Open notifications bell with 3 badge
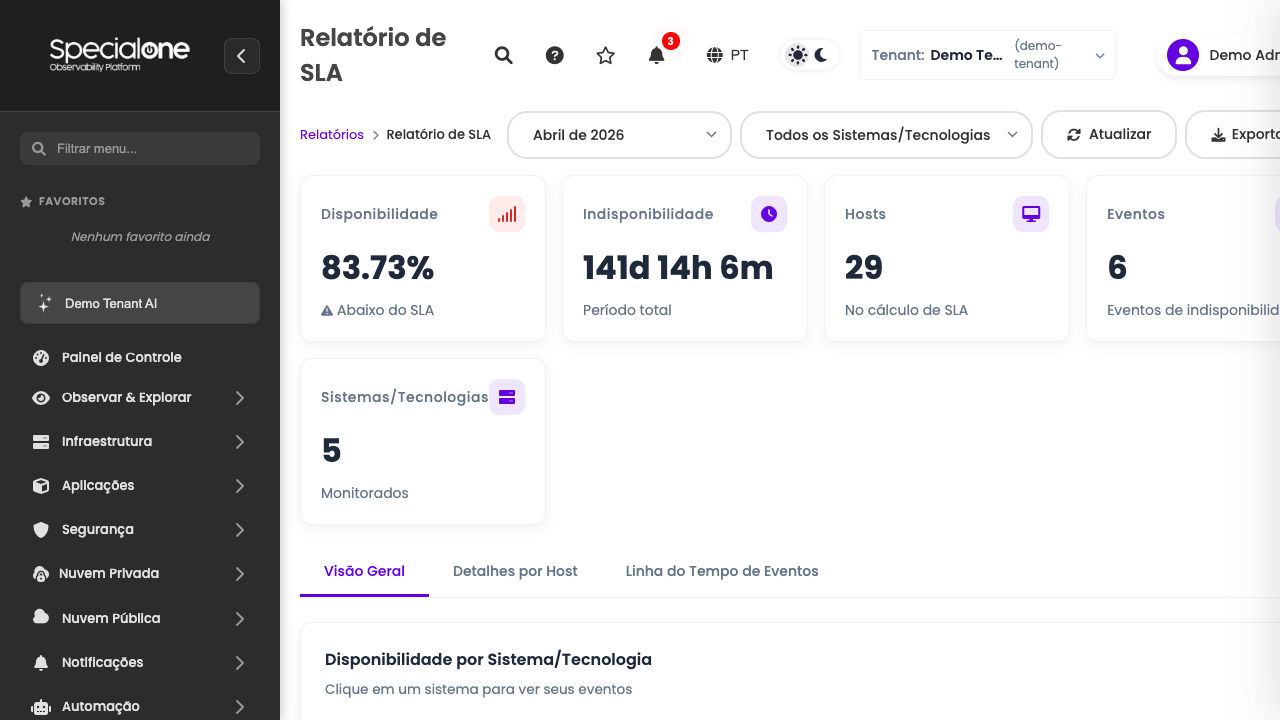 657,55
